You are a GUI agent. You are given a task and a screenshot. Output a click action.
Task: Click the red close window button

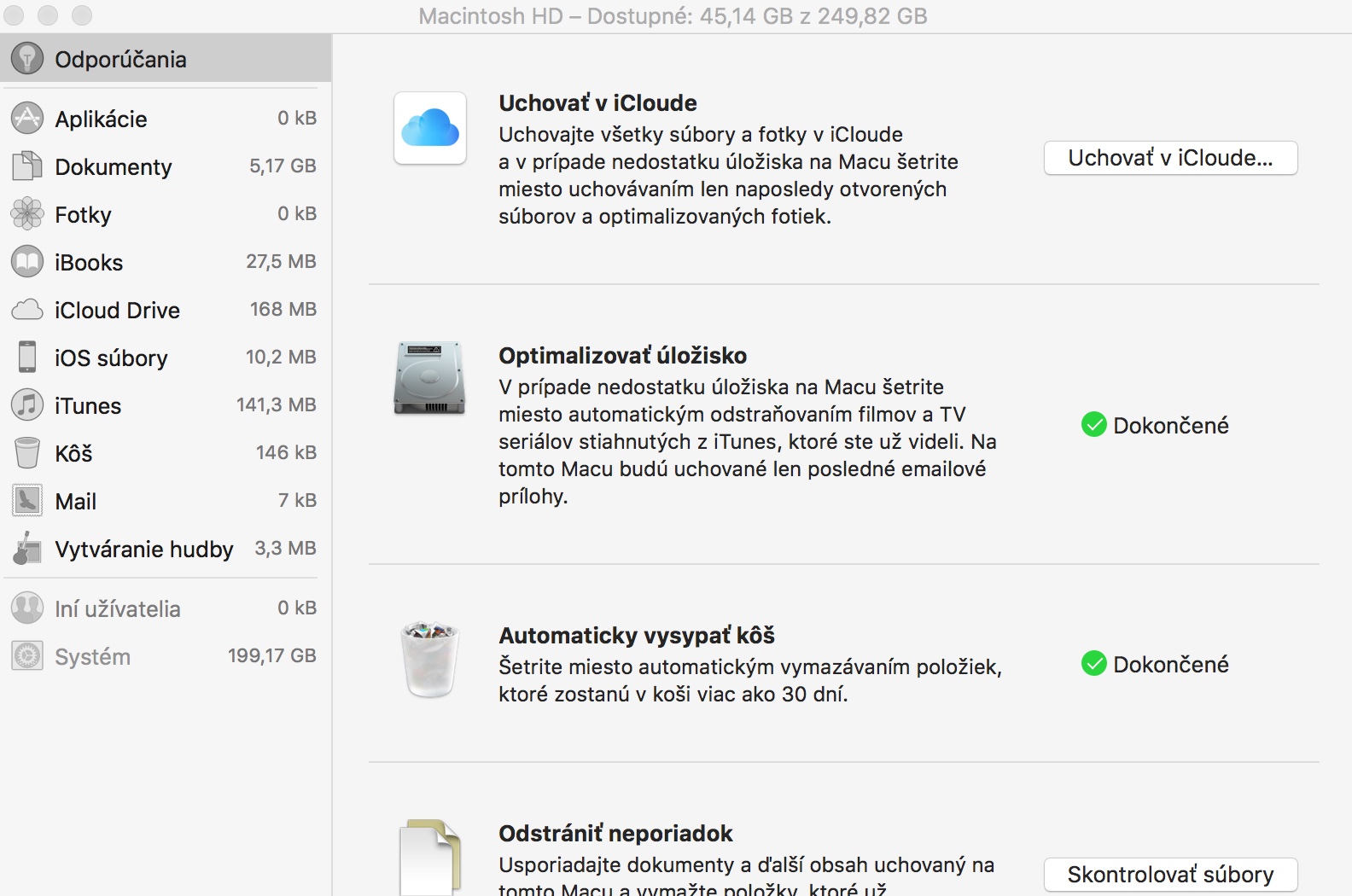[15, 15]
